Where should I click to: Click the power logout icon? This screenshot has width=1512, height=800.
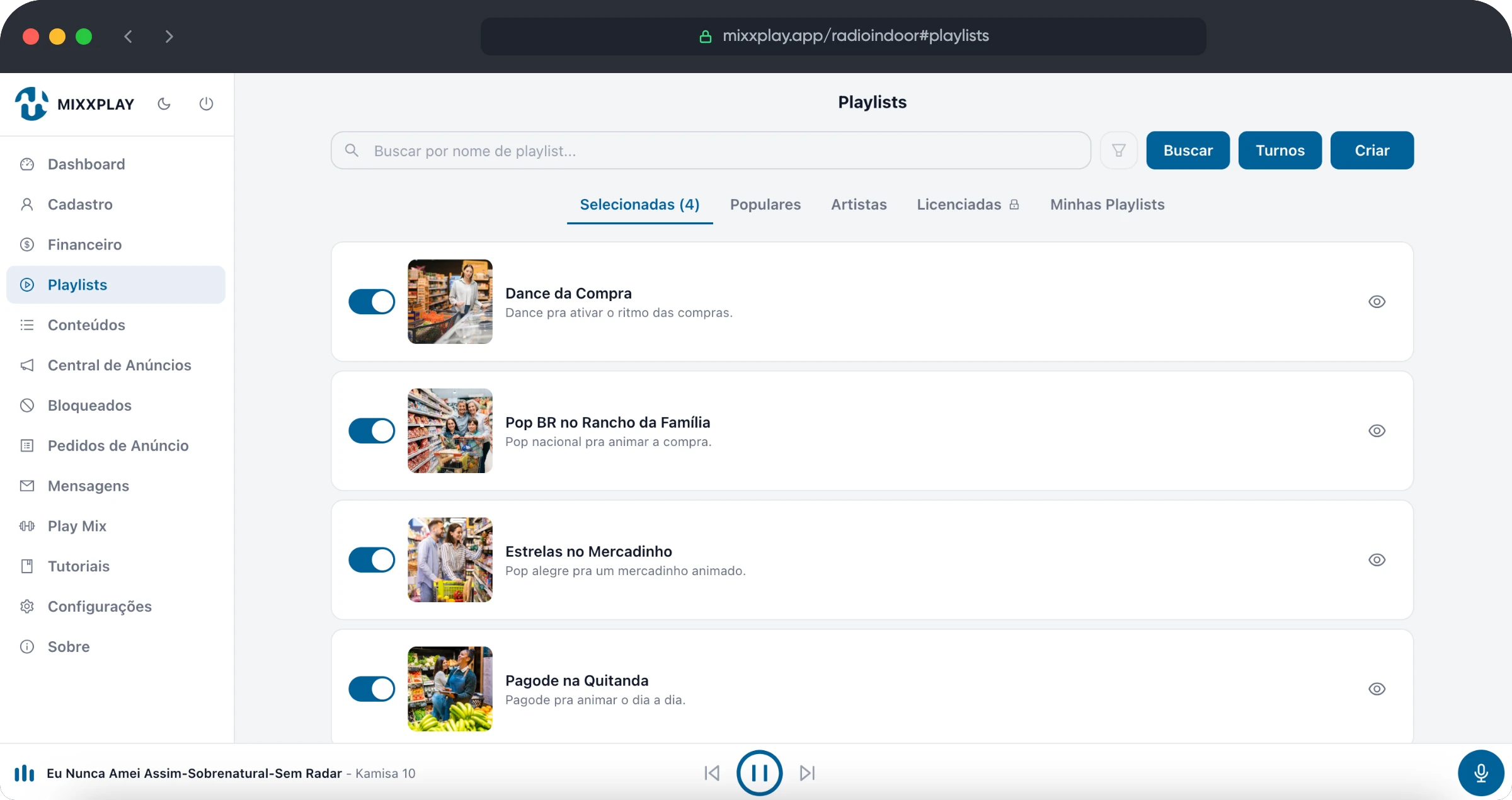click(206, 104)
